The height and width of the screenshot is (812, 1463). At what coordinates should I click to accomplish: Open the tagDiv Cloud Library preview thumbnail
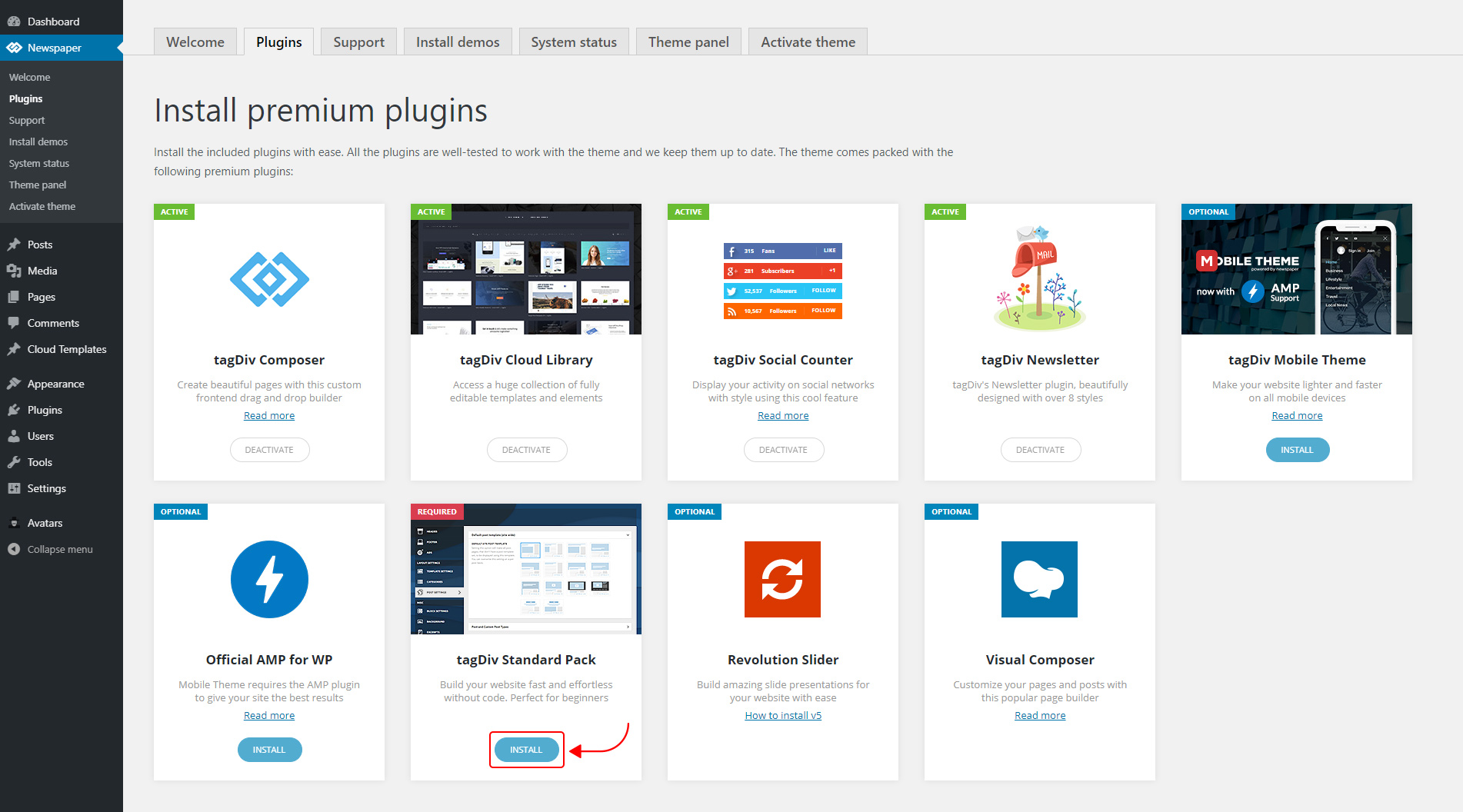526,269
